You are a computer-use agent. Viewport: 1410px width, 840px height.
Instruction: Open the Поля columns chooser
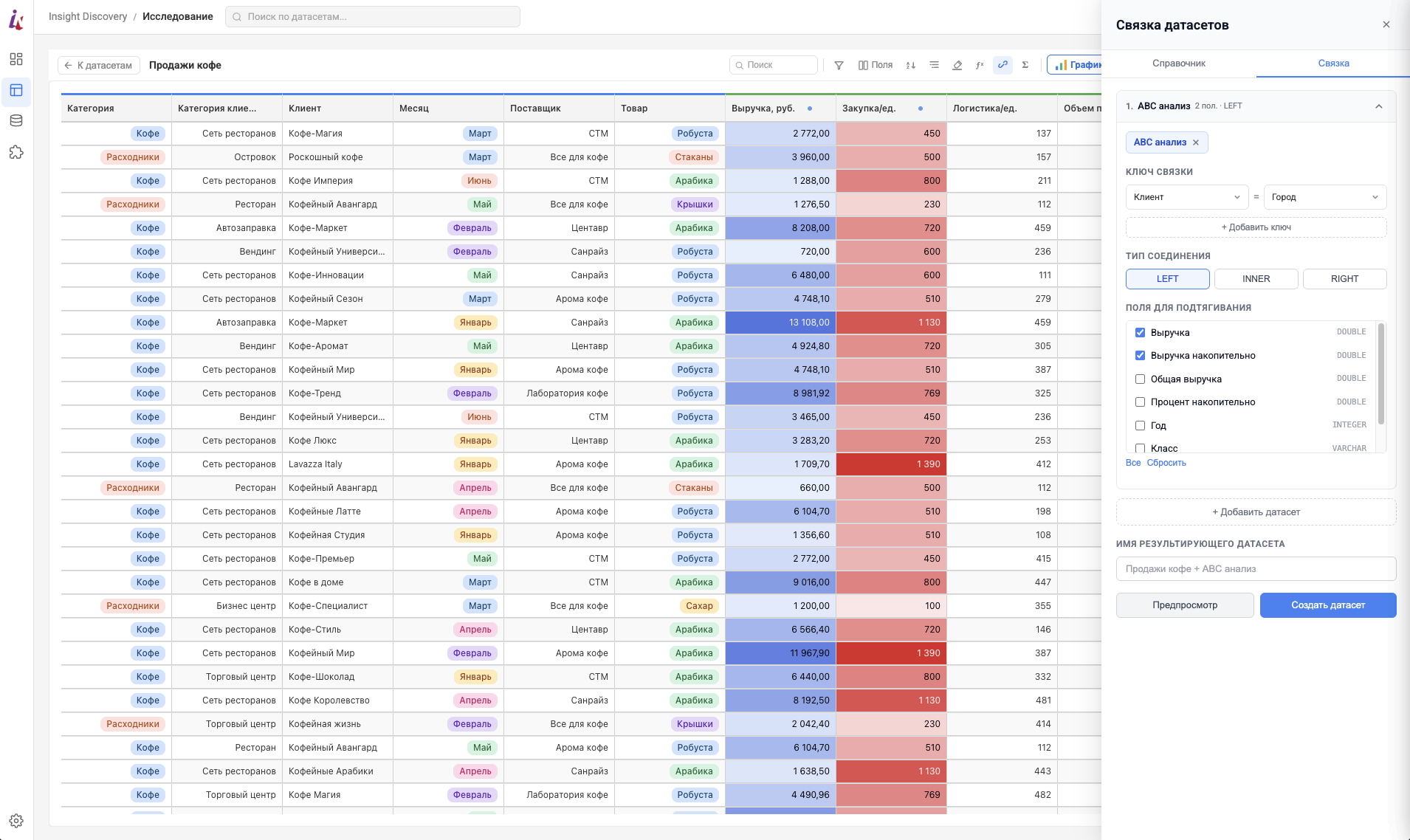point(876,65)
